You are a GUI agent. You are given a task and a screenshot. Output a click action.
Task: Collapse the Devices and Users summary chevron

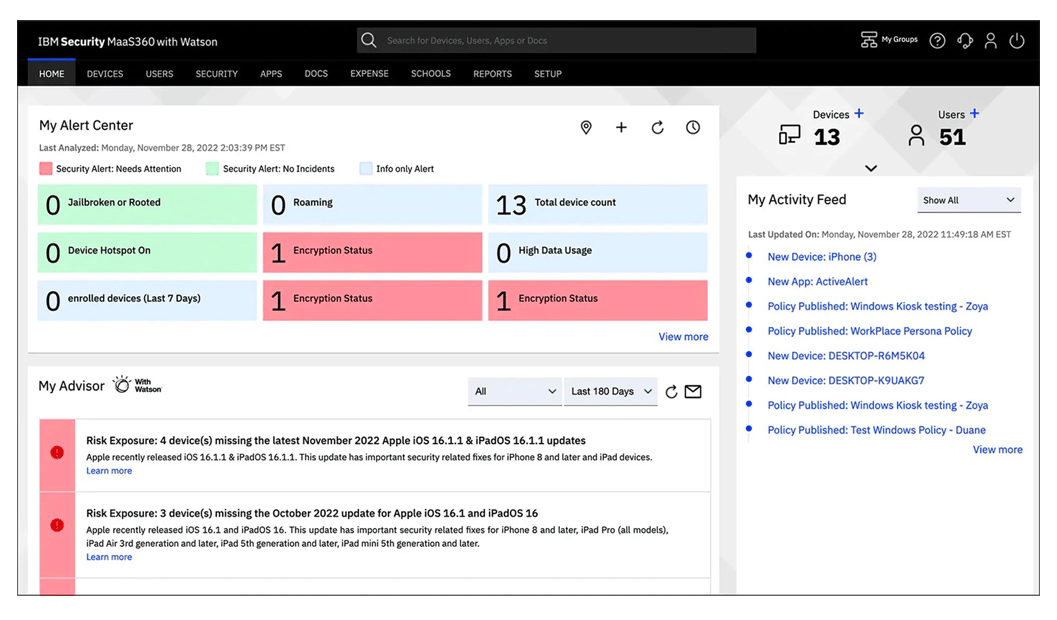[870, 167]
